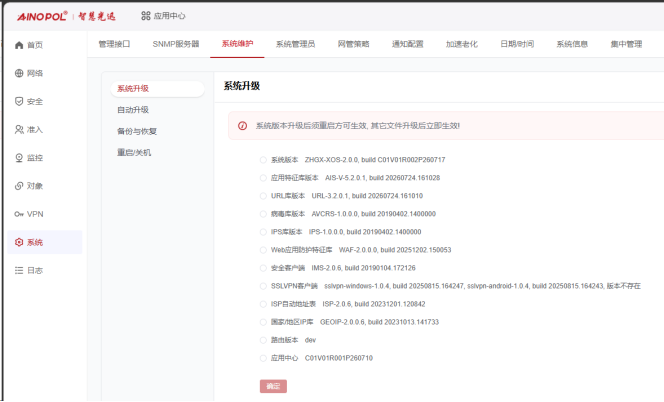
Task: Select the ISP自动地址表 radio button
Action: tap(263, 304)
